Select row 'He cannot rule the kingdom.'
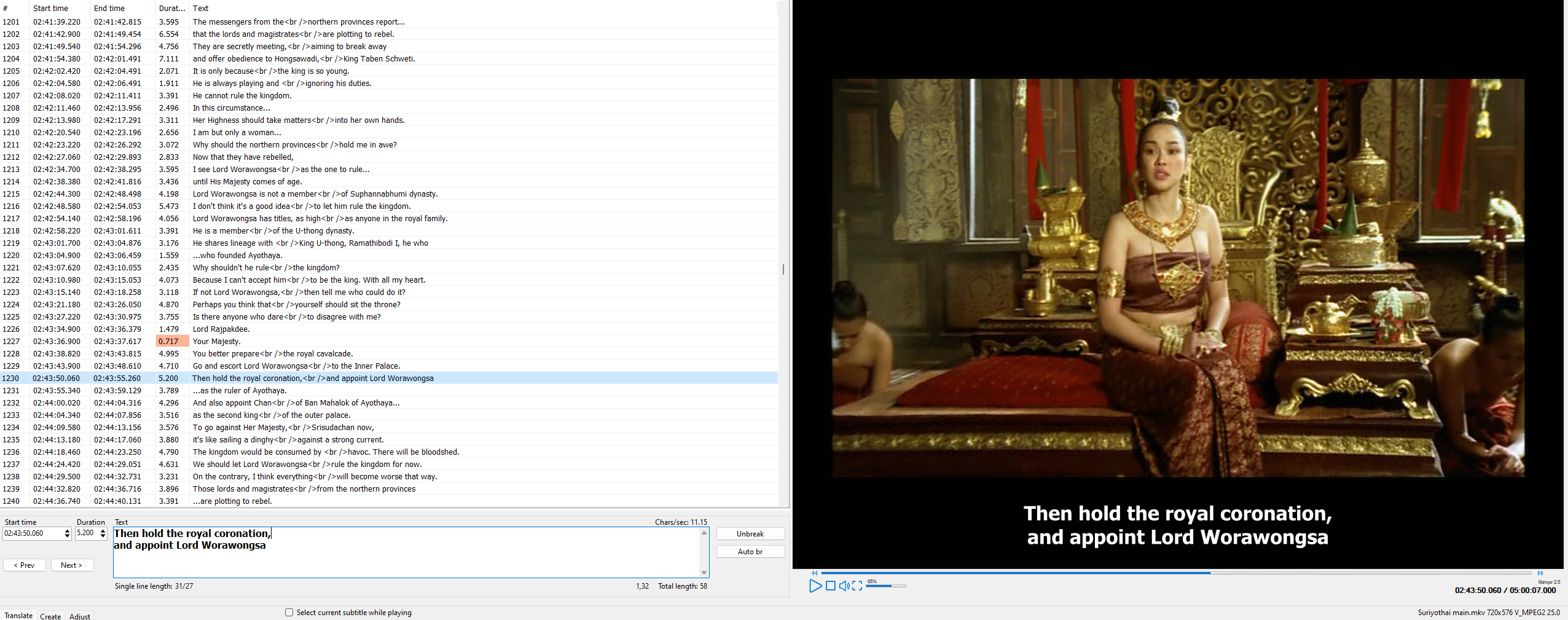The height and width of the screenshot is (620, 1568). pyautogui.click(x=389, y=95)
